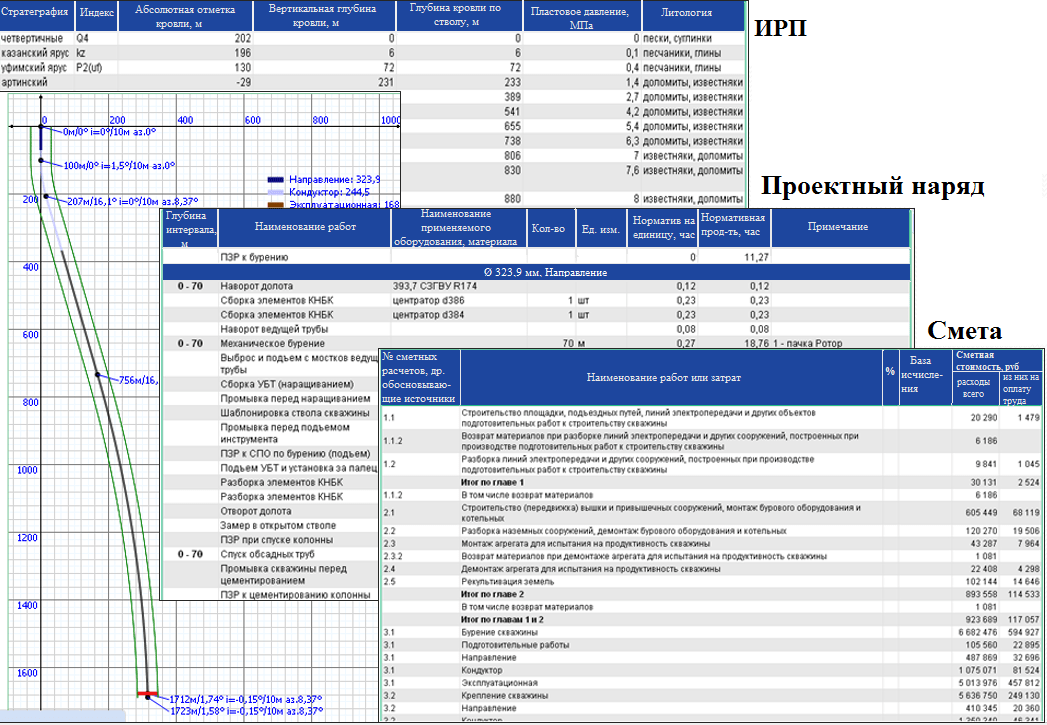Image resolution: width=1047 pixels, height=725 pixels.
Task: Click trajectory label 100м/0° i=1,5°/10м
Action: [x=120, y=165]
